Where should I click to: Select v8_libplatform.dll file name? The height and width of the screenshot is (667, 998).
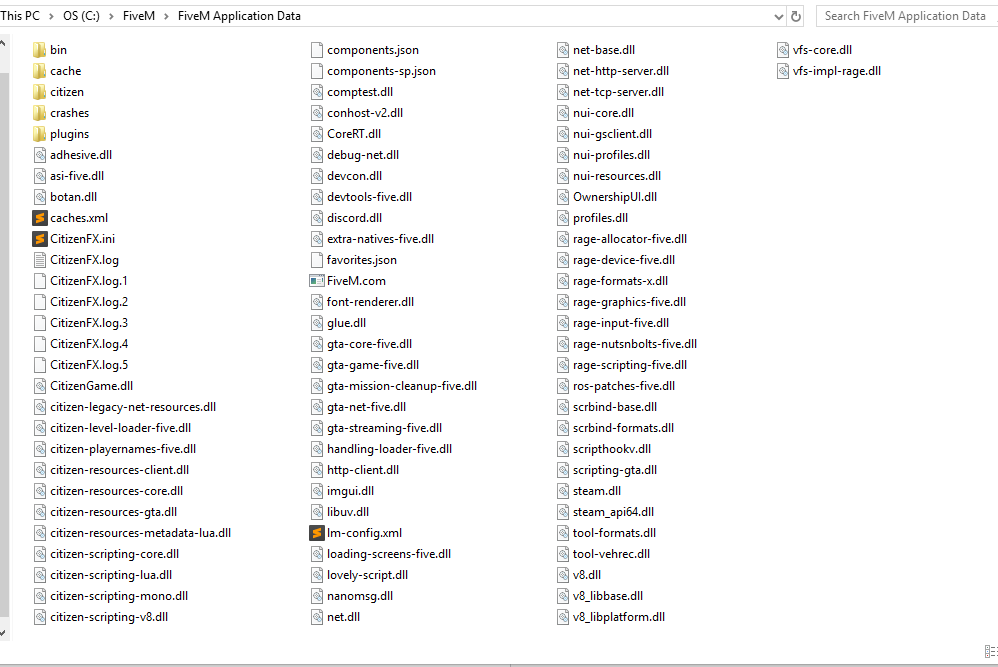click(619, 617)
